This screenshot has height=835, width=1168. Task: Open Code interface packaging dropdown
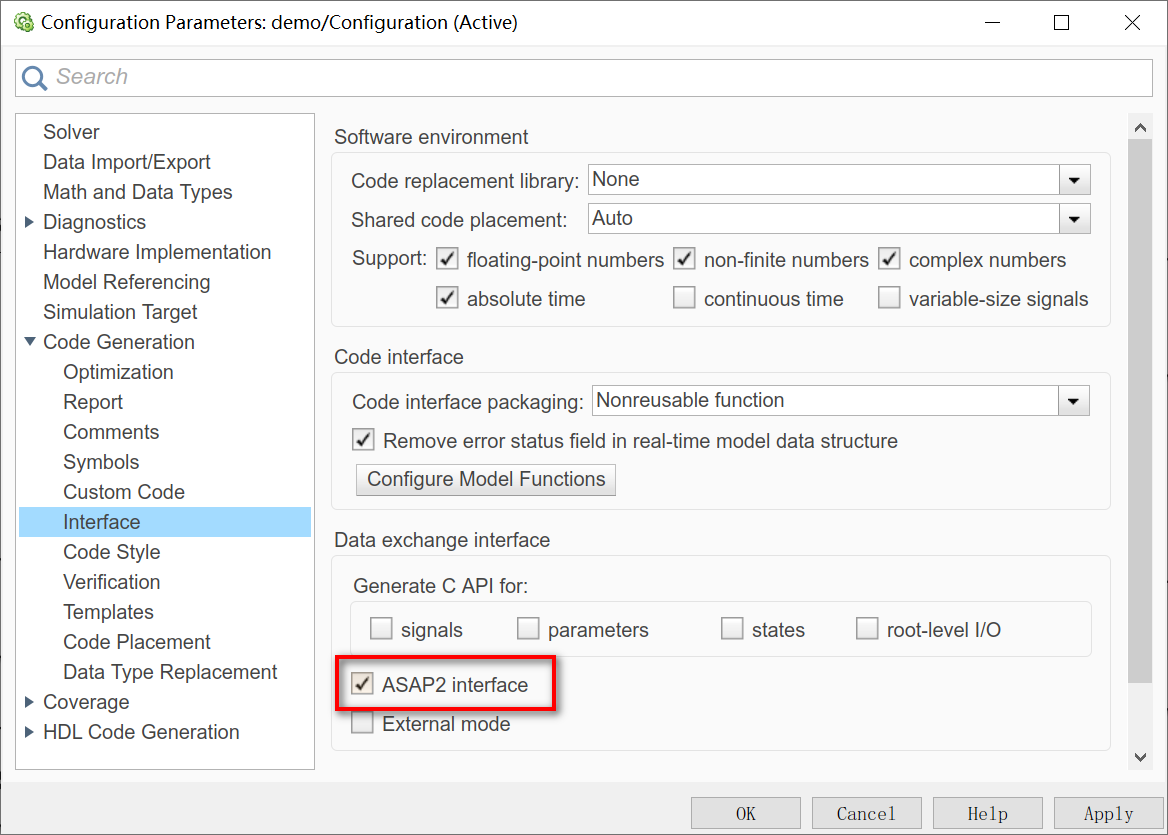pyautogui.click(x=1074, y=401)
